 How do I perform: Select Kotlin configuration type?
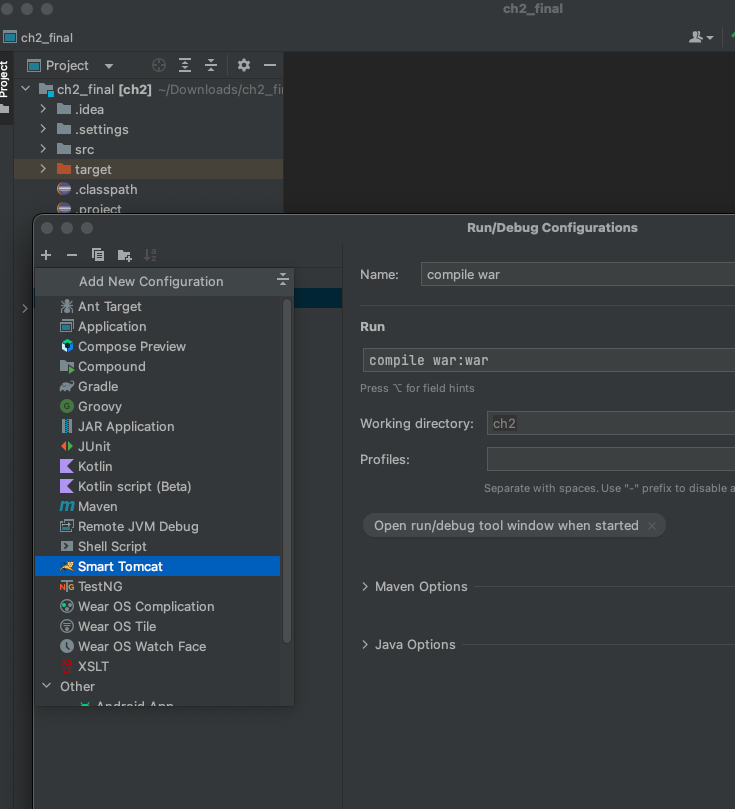click(x=157, y=466)
